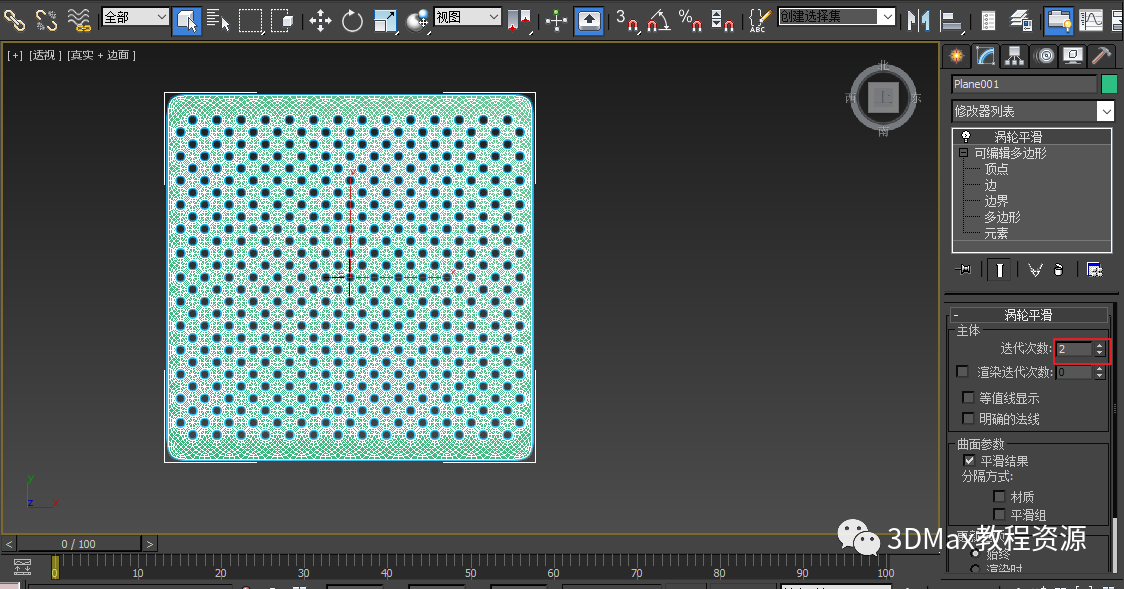The image size is (1124, 589).
Task: Select 元素 sub-object level
Action: (996, 233)
